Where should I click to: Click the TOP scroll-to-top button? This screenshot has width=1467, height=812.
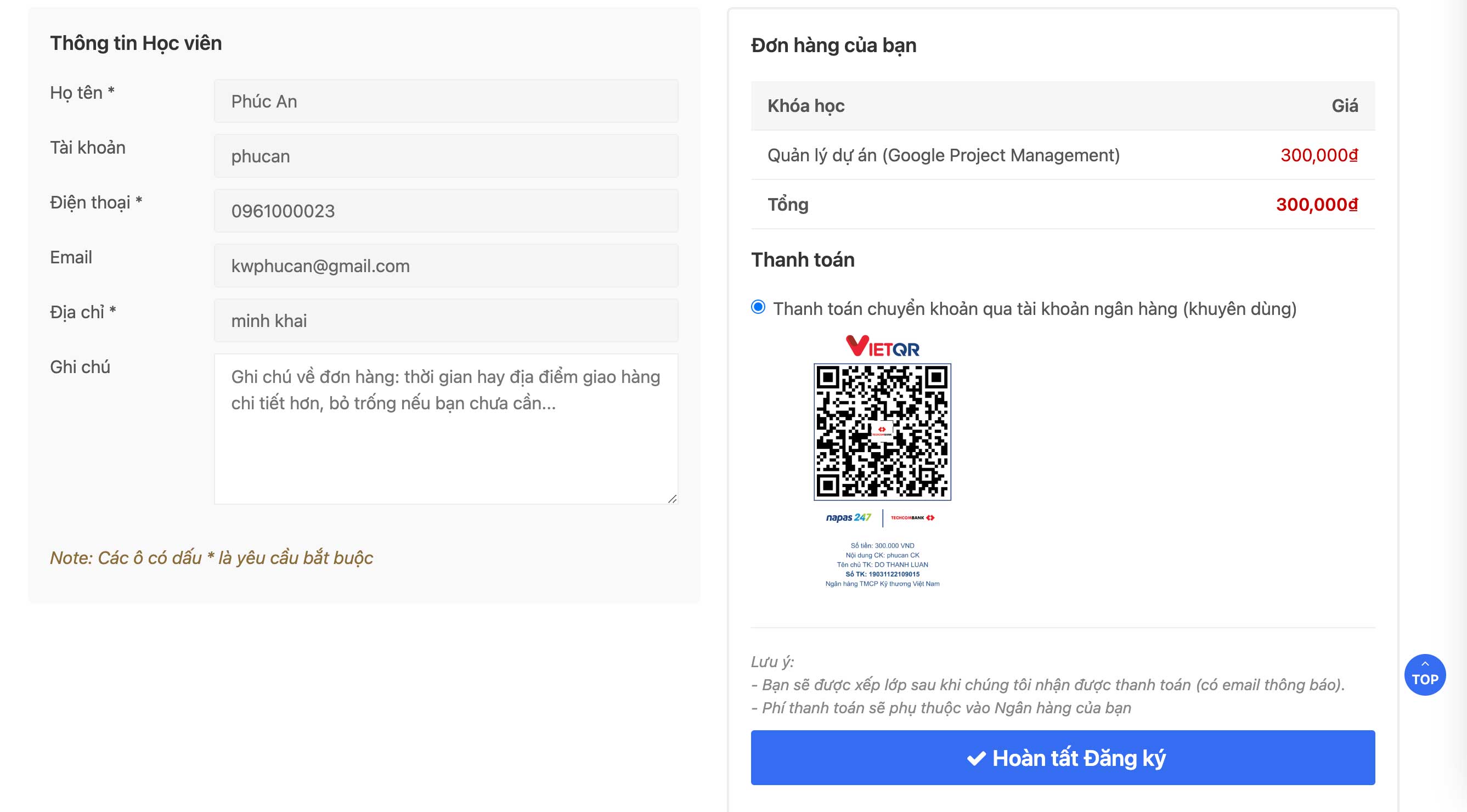[1424, 674]
